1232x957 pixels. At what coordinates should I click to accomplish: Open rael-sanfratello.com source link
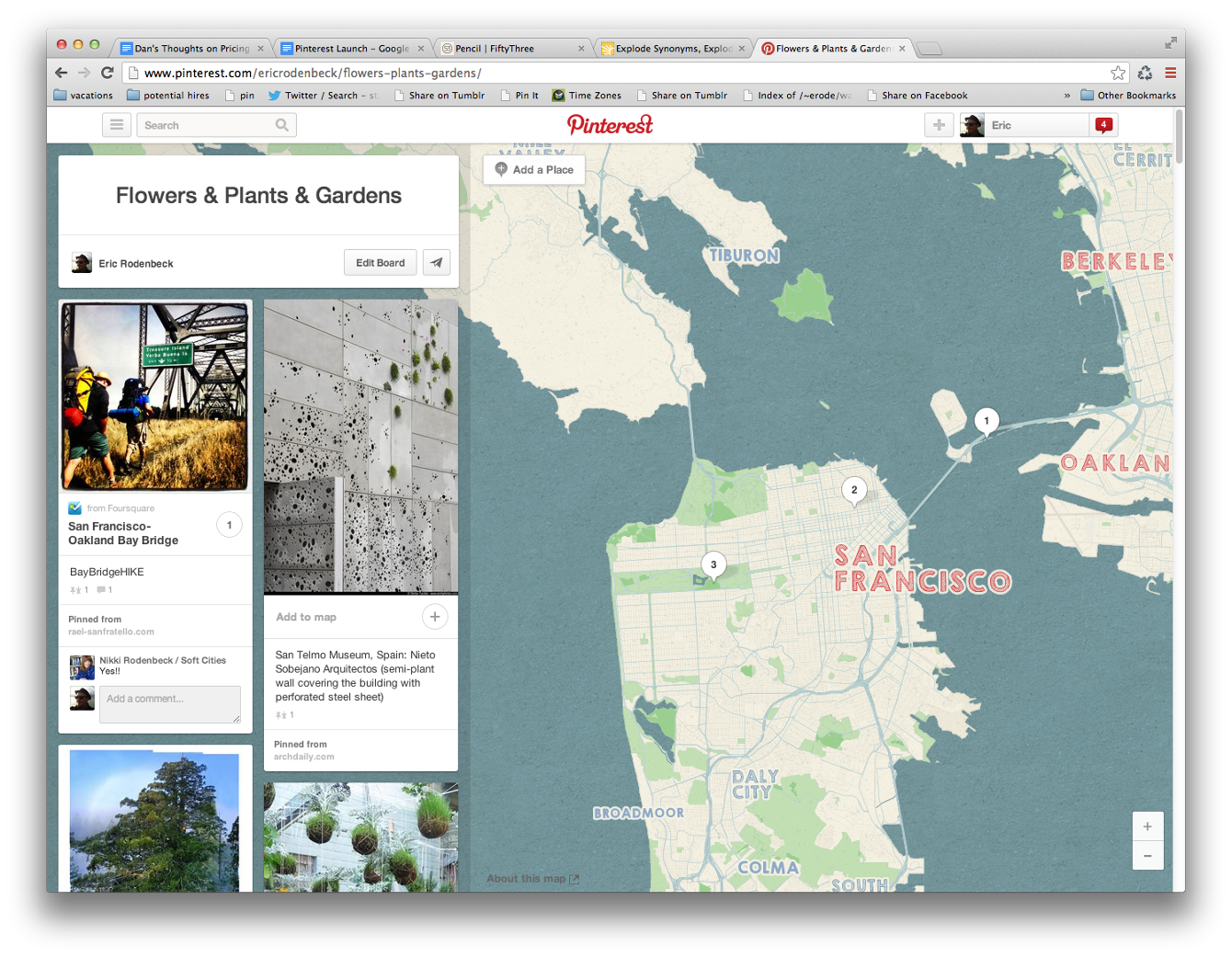111,632
